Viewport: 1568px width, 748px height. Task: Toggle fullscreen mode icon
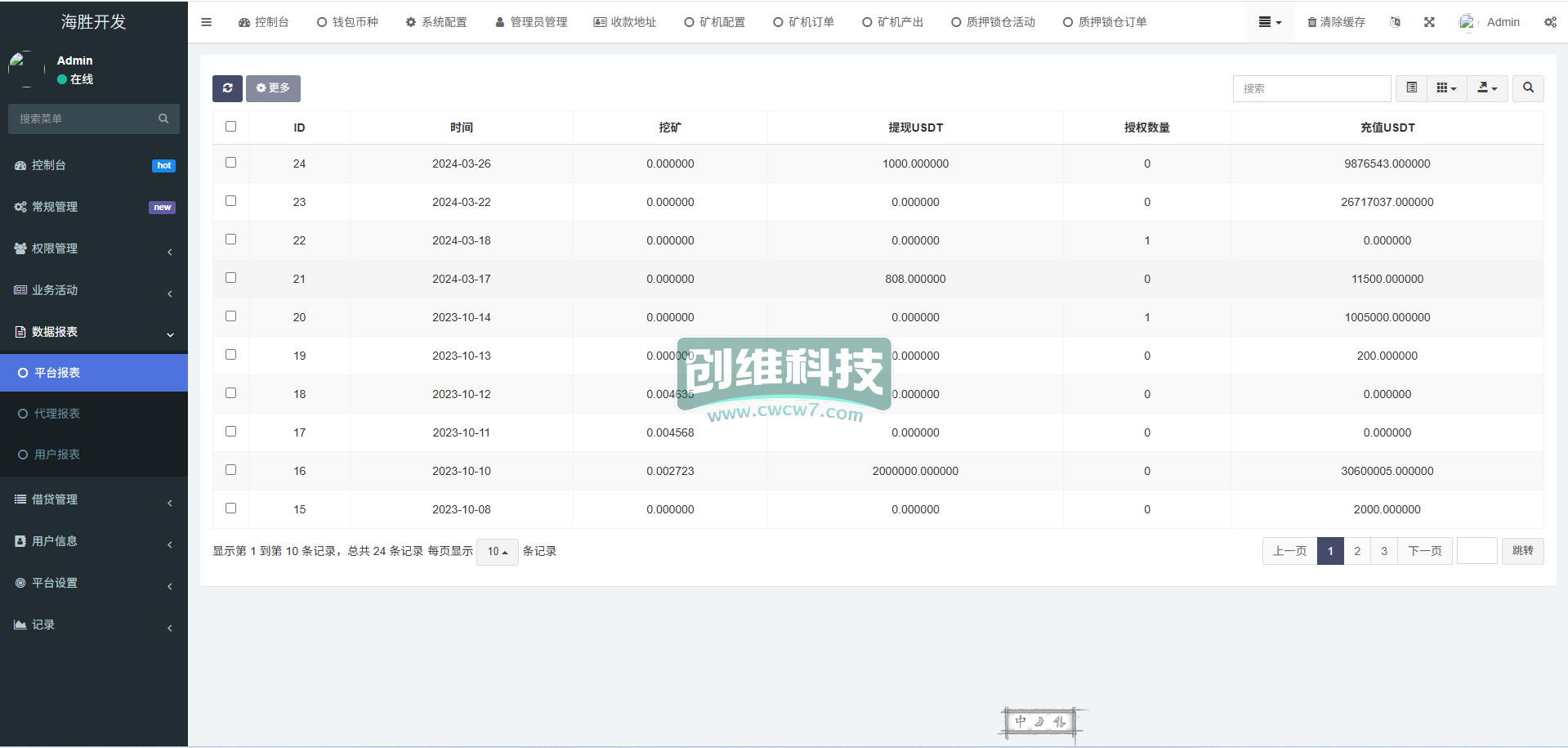pyautogui.click(x=1429, y=22)
